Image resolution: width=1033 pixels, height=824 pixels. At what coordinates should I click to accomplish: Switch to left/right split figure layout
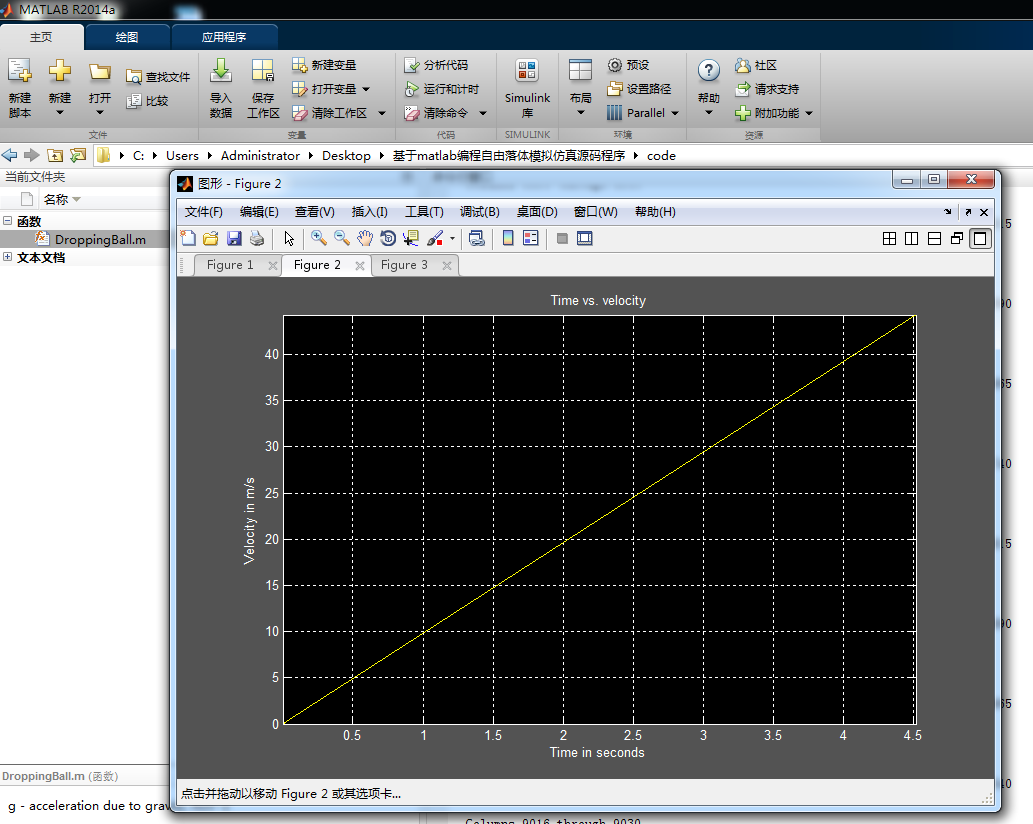[912, 238]
